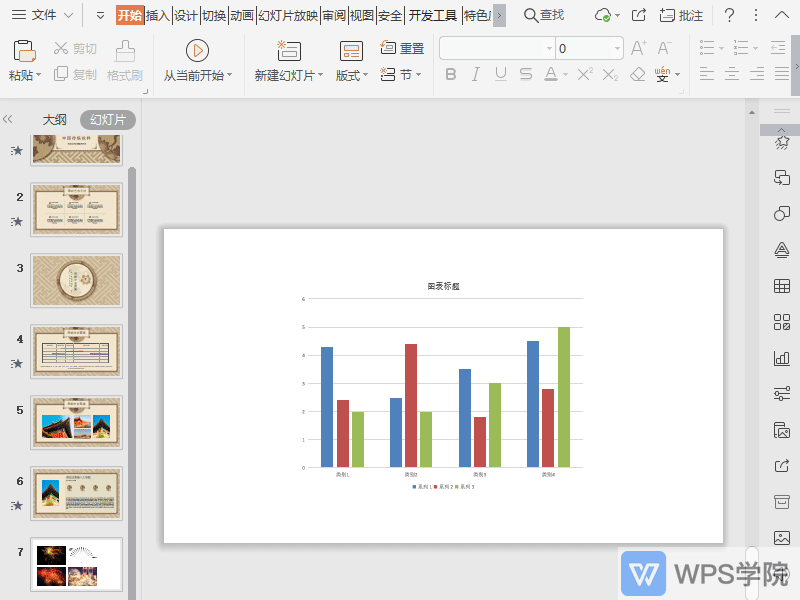
Task: Start slideshow with 从当前开始 play icon
Action: 197,51
